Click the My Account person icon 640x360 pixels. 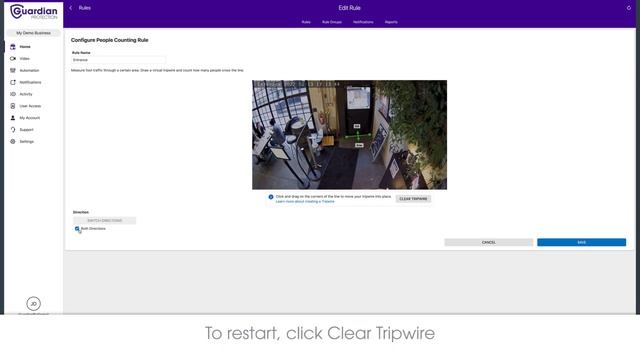pyautogui.click(x=13, y=118)
